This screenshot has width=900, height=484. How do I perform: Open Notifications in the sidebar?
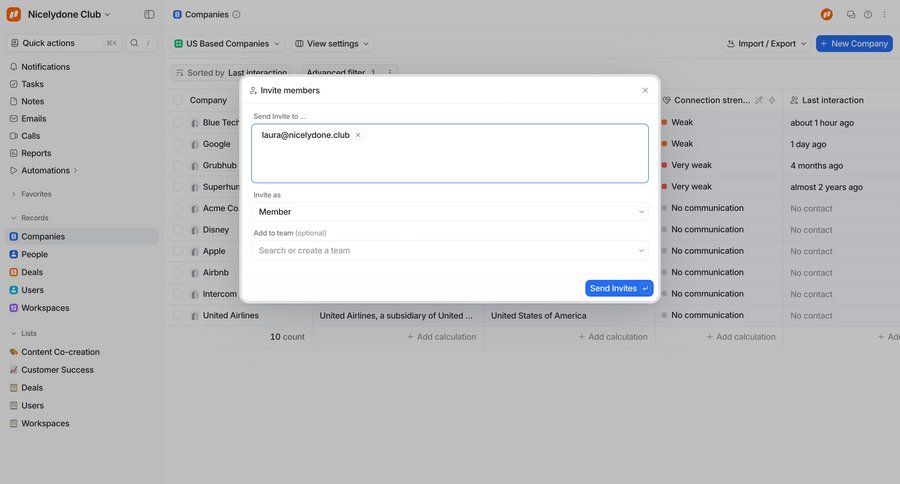[82, 67]
